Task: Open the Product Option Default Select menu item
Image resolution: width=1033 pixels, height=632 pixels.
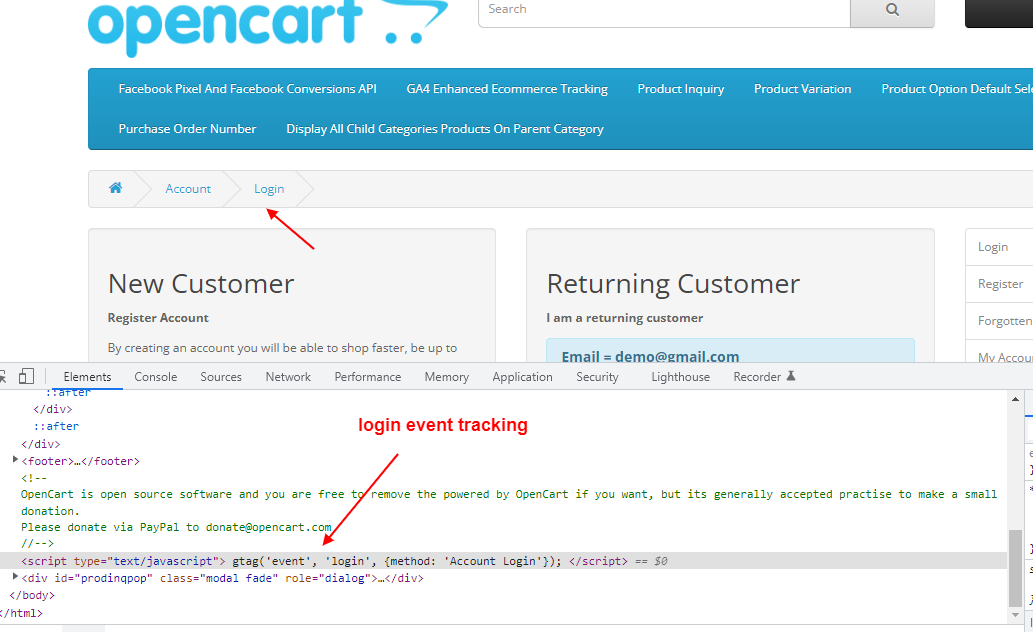Action: [x=957, y=89]
